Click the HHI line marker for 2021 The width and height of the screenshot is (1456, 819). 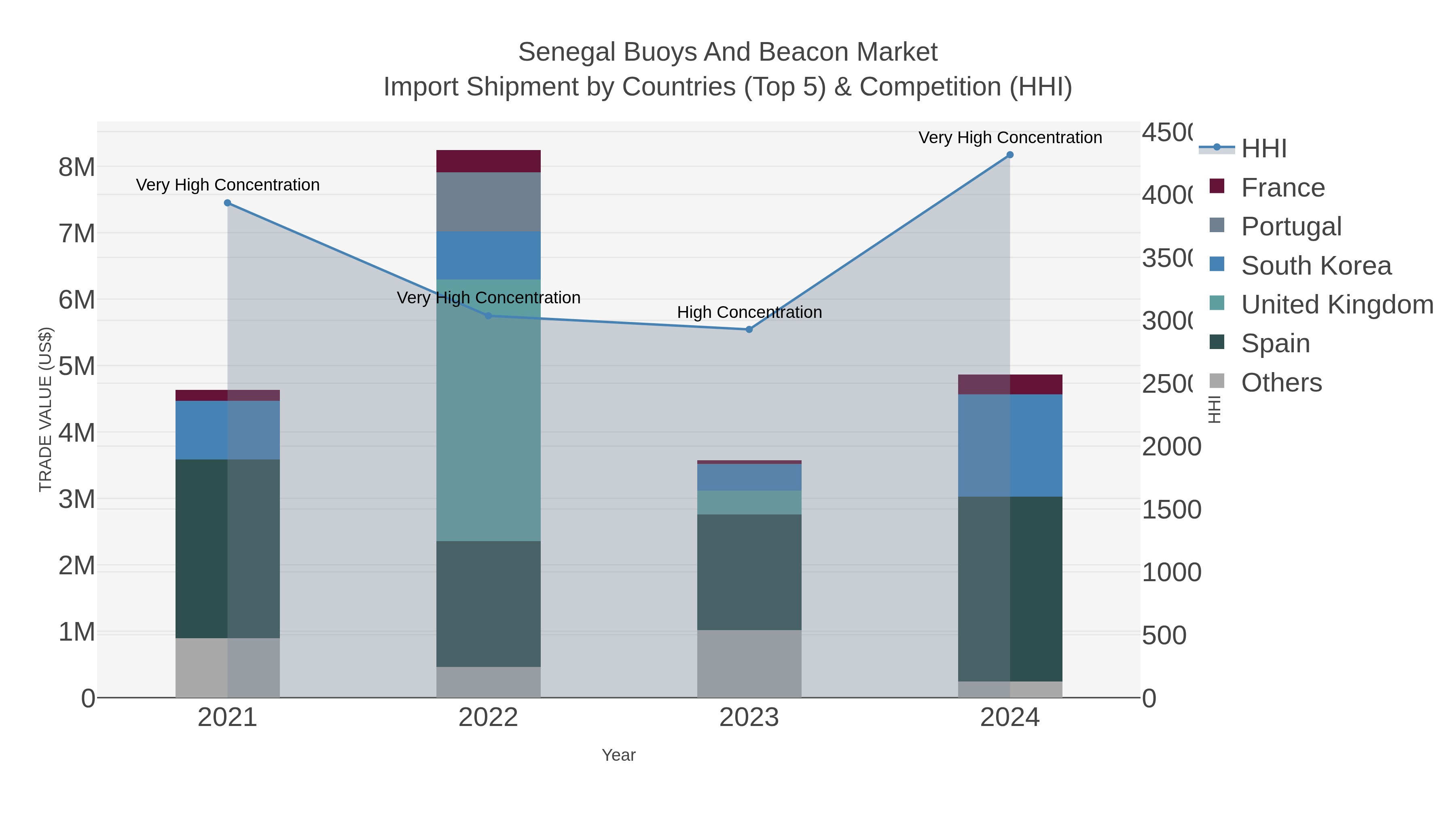227,203
